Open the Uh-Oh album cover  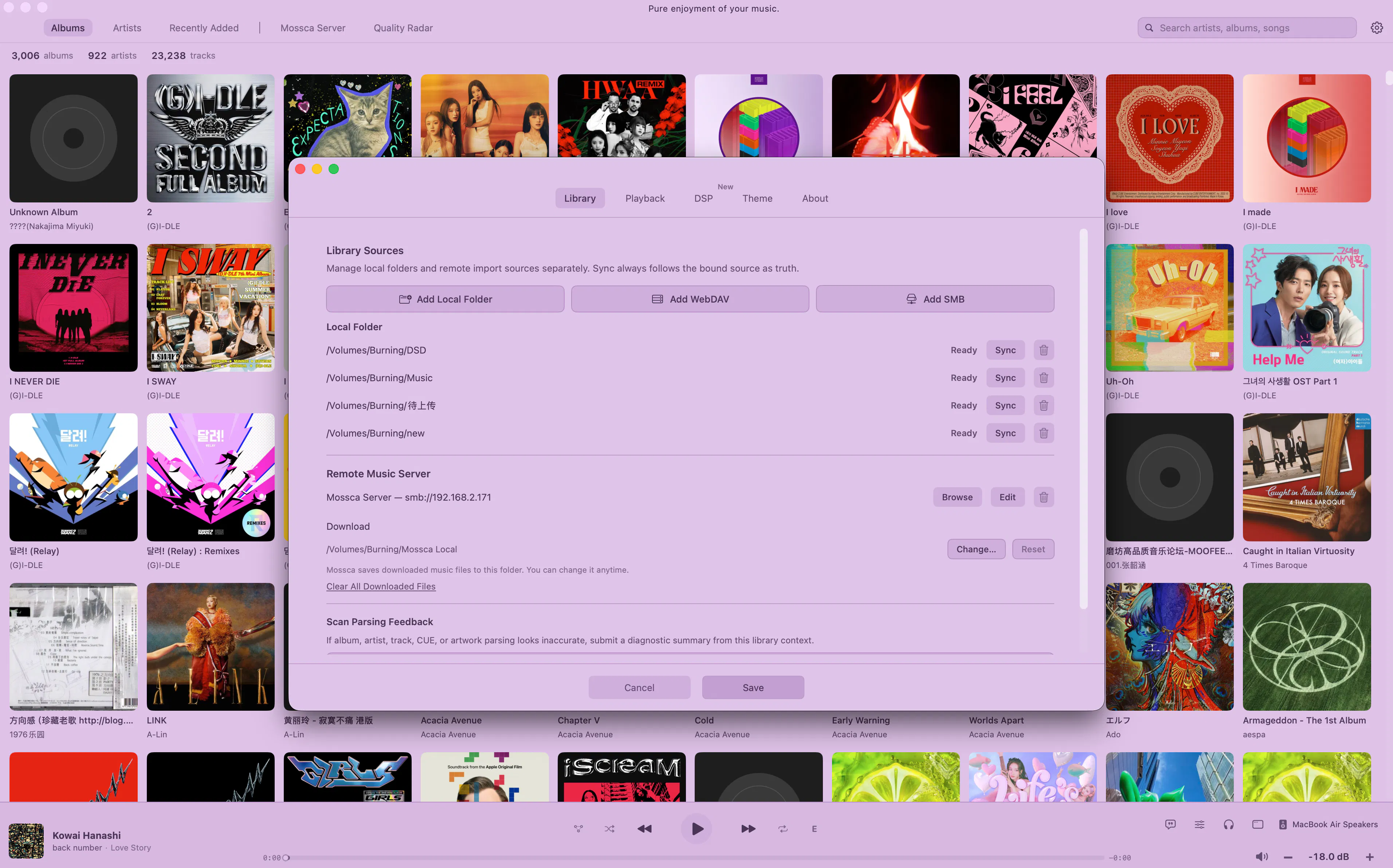[1170, 308]
